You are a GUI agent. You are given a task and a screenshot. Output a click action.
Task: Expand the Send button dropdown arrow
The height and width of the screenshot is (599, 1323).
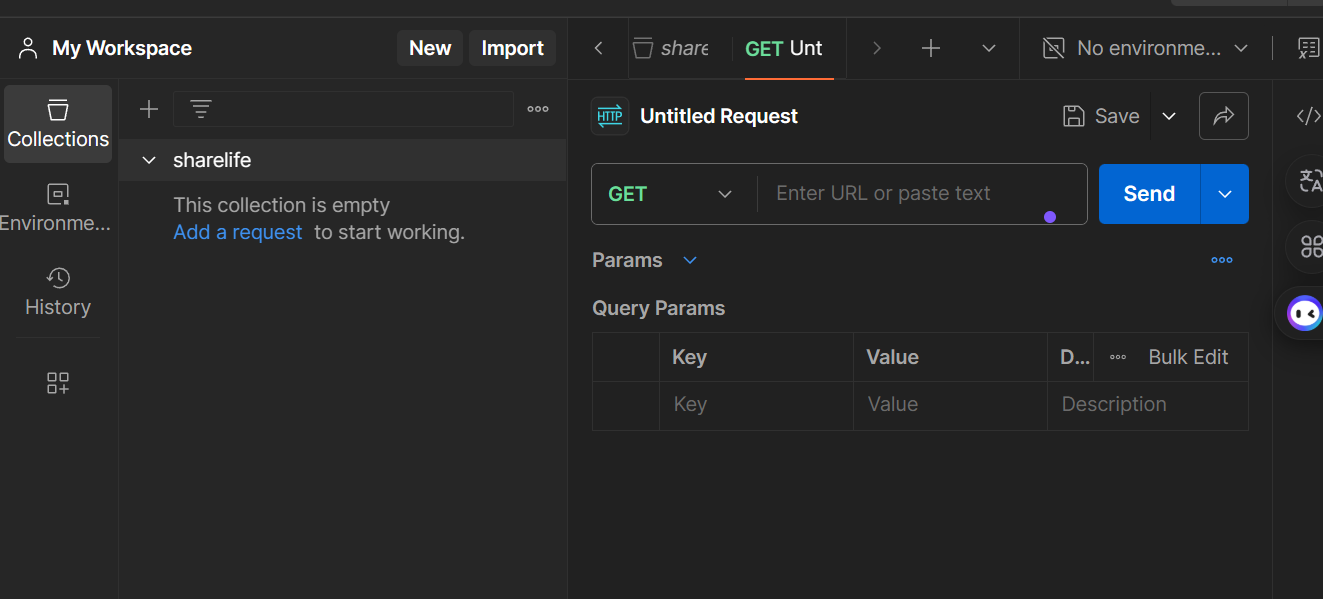pos(1225,194)
